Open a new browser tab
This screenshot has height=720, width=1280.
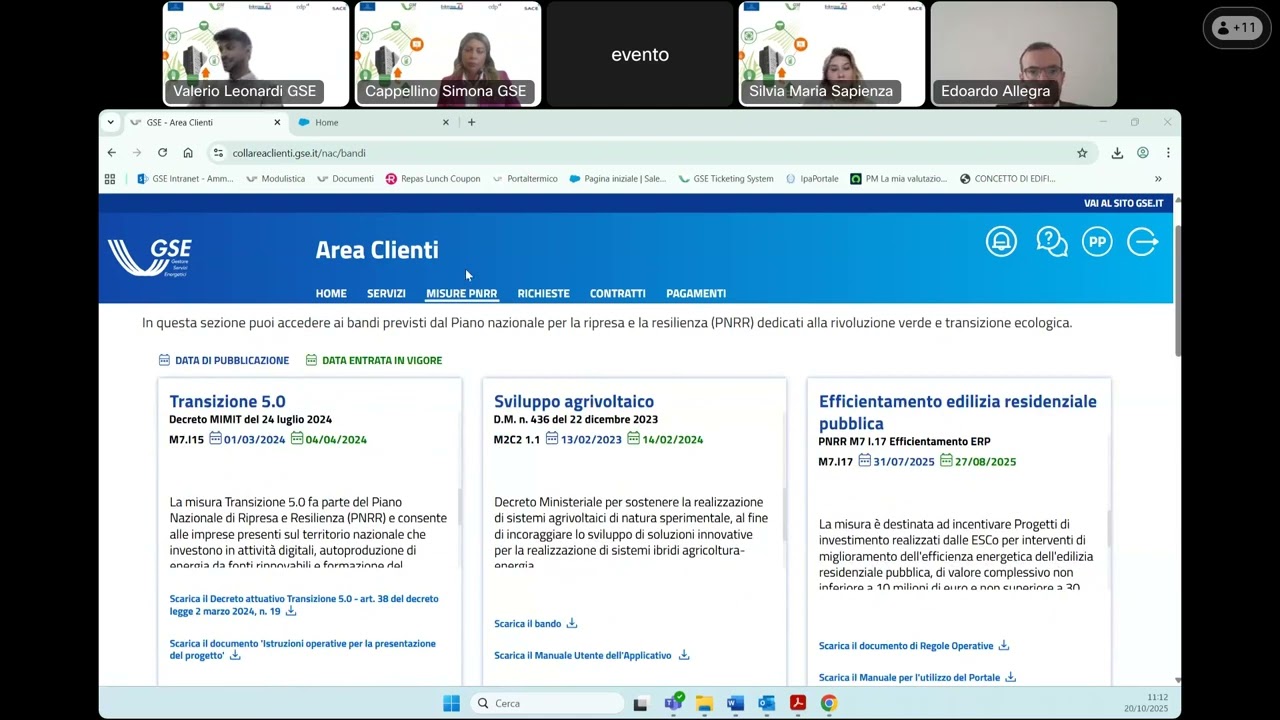tap(472, 122)
